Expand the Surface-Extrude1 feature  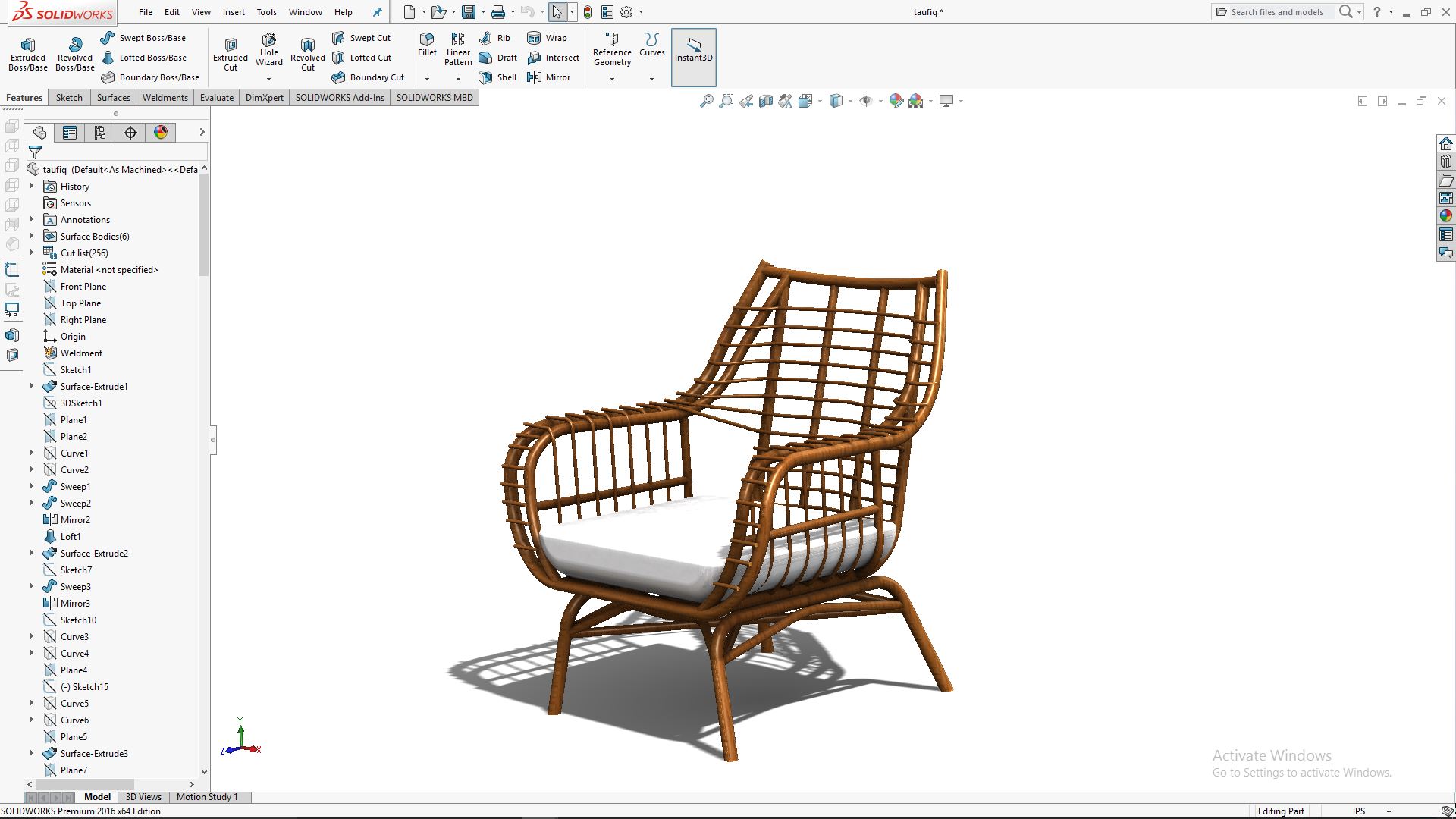(32, 386)
